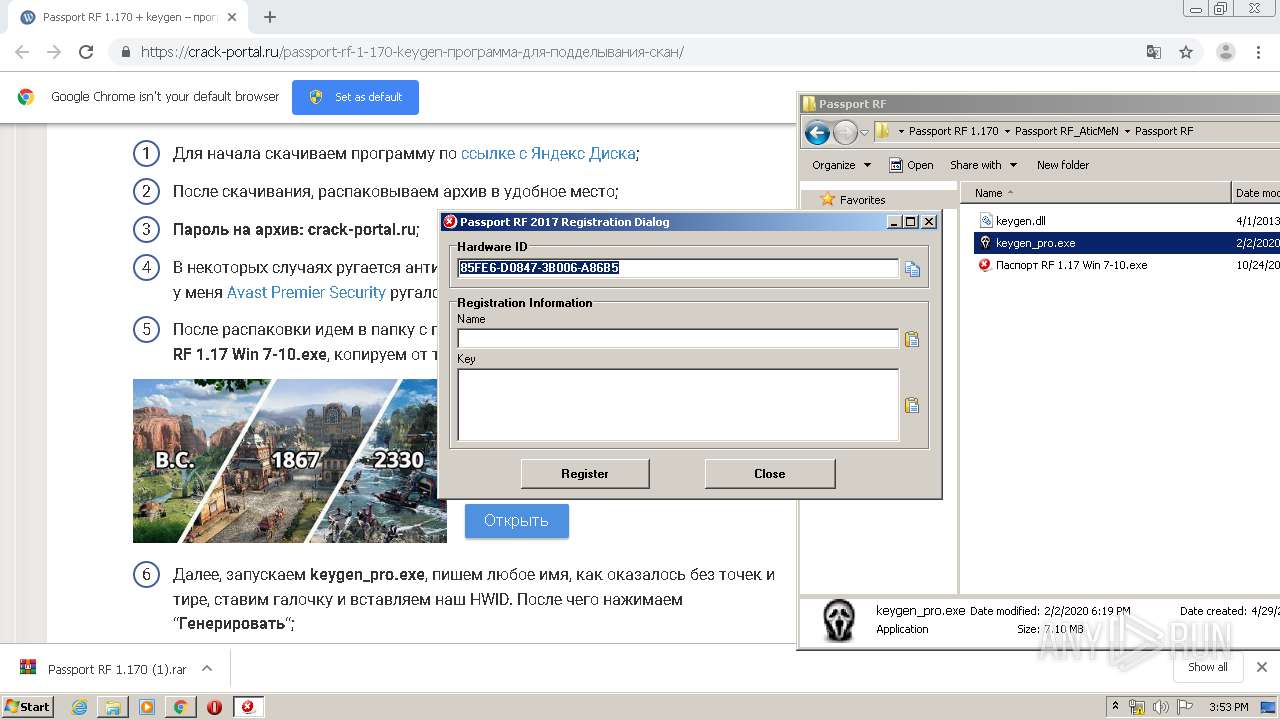Paste the key using the Key paste icon

pos(912,405)
